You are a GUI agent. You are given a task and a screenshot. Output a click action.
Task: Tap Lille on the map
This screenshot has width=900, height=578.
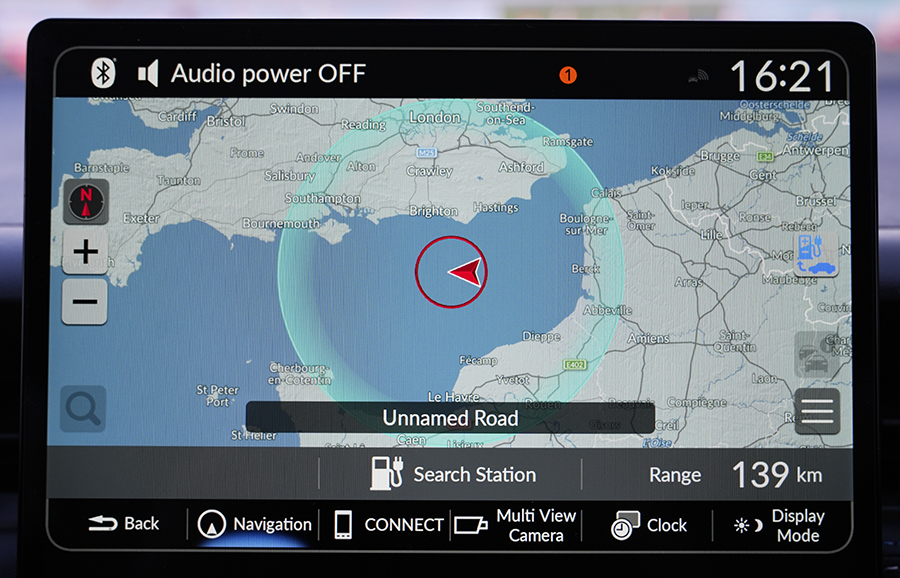coord(711,235)
